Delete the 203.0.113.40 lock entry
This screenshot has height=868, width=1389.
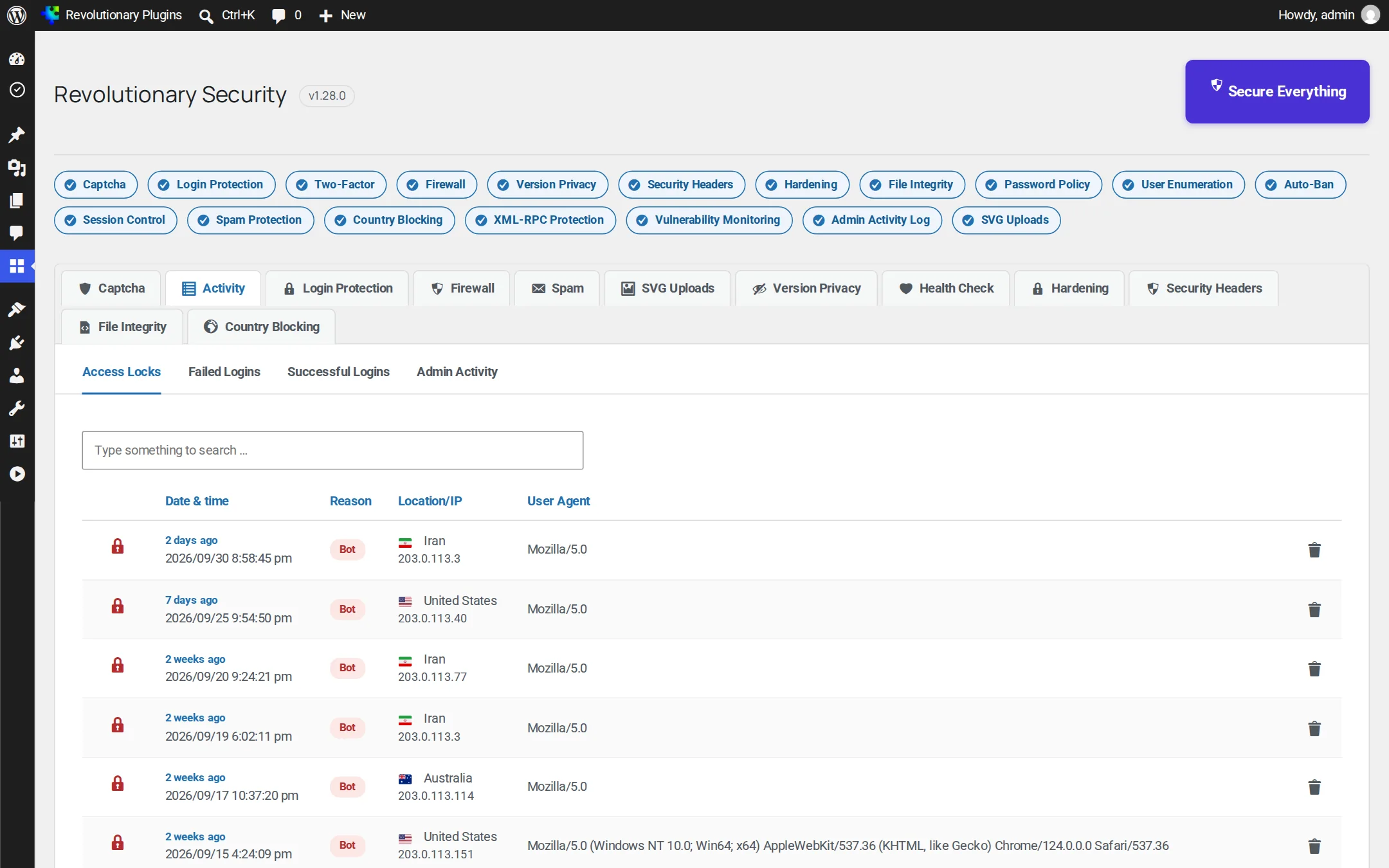pyautogui.click(x=1314, y=610)
